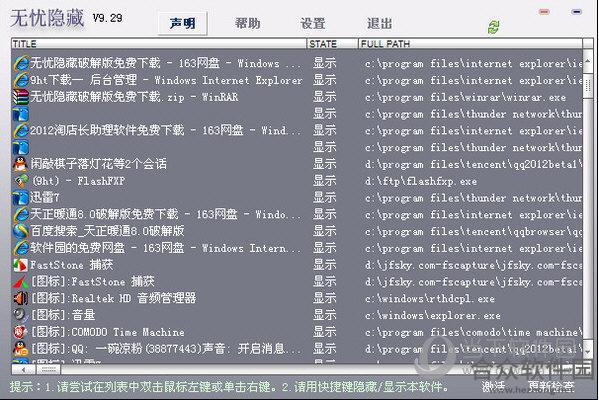Click the QQ icon for [图标]:QQ: 一碗凉粉

tap(21, 349)
